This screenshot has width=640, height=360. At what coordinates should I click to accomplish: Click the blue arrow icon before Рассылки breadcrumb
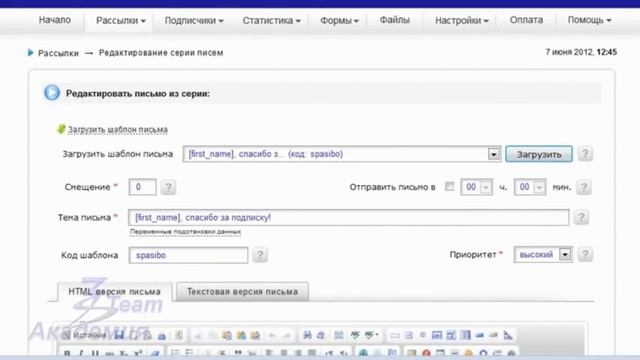30,53
